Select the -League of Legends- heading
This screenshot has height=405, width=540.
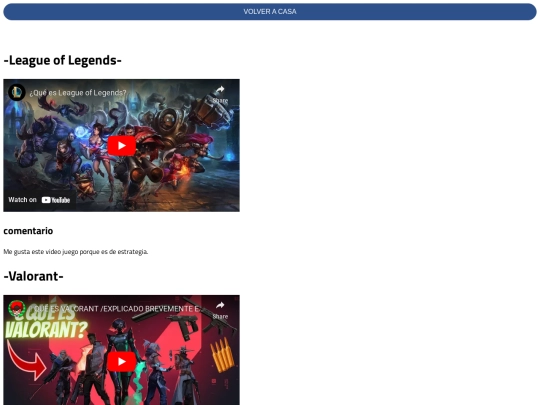click(62, 60)
